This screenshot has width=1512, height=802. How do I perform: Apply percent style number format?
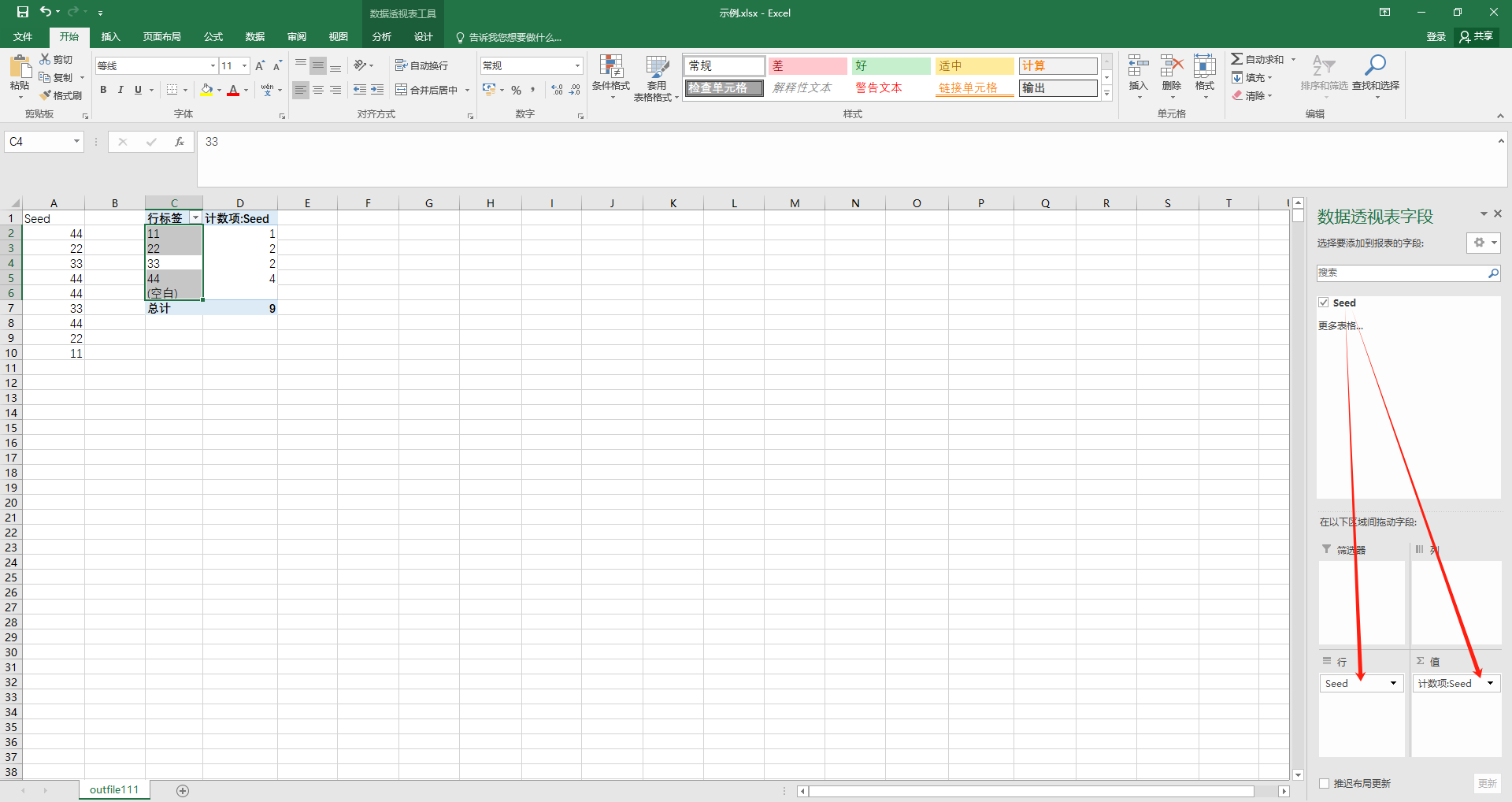tap(516, 90)
